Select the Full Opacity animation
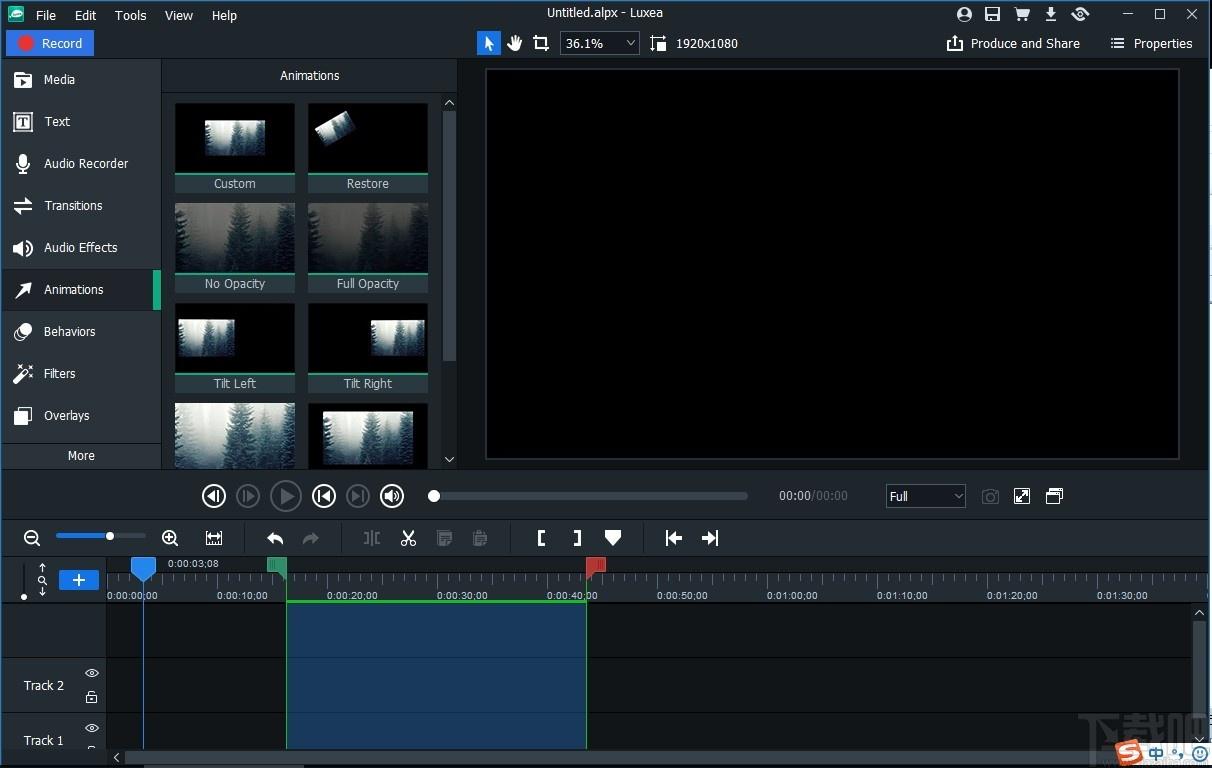Screen dimensions: 1212x768 point(368,248)
